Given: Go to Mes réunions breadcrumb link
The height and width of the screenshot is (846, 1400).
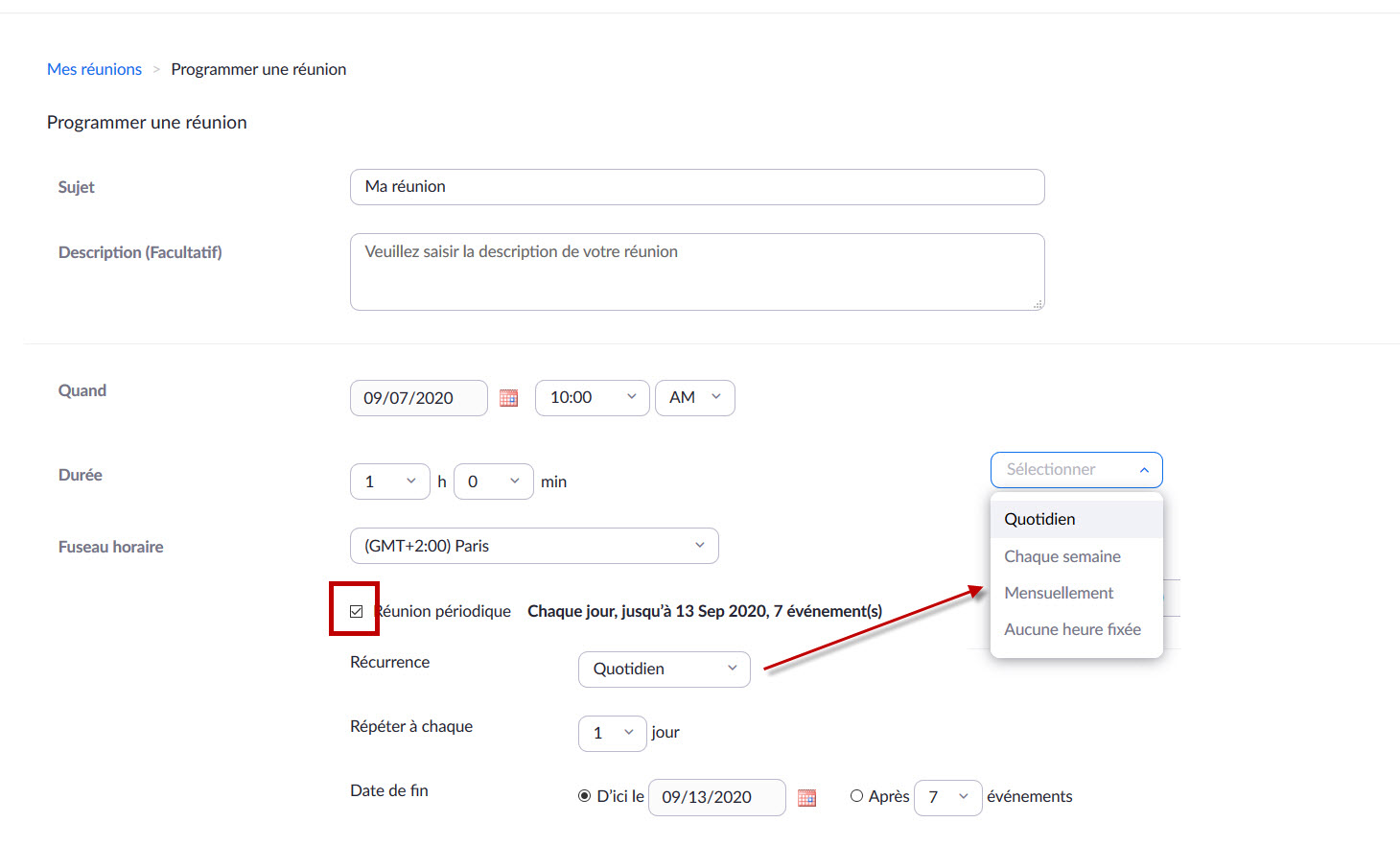Looking at the screenshot, I should click(94, 69).
